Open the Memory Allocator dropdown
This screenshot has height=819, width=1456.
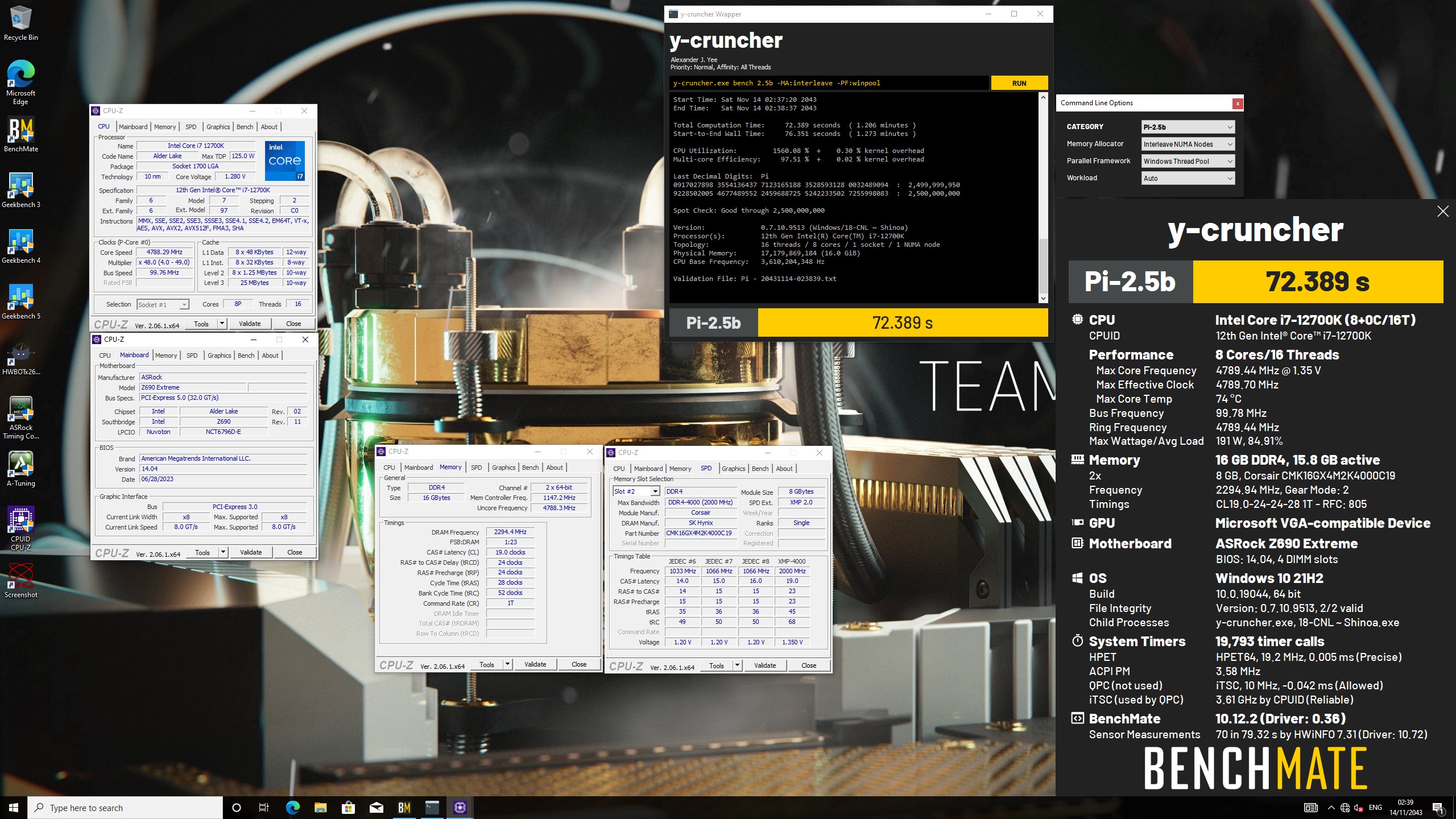1188,144
